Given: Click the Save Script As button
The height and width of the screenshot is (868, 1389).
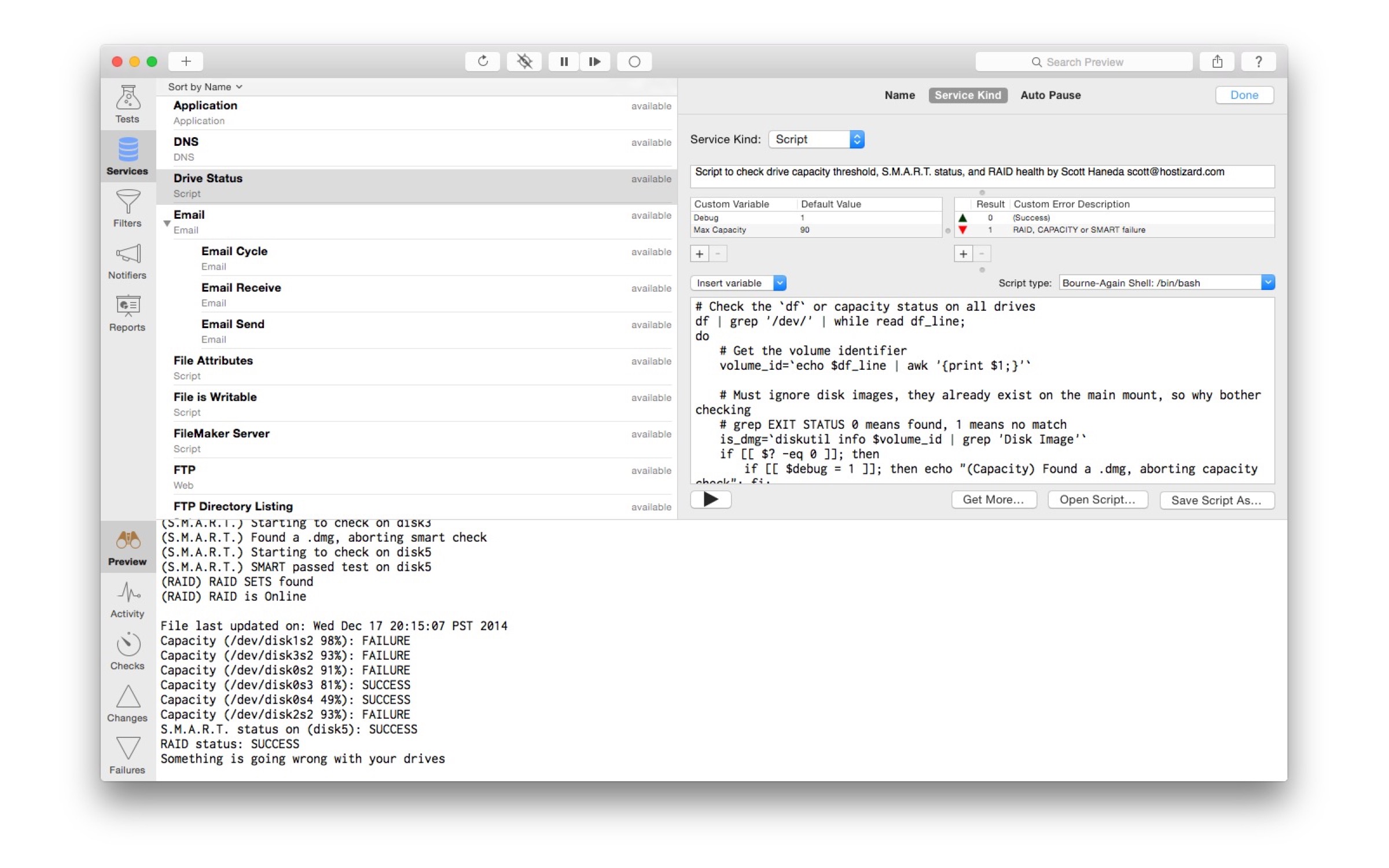Looking at the screenshot, I should click(x=1216, y=500).
